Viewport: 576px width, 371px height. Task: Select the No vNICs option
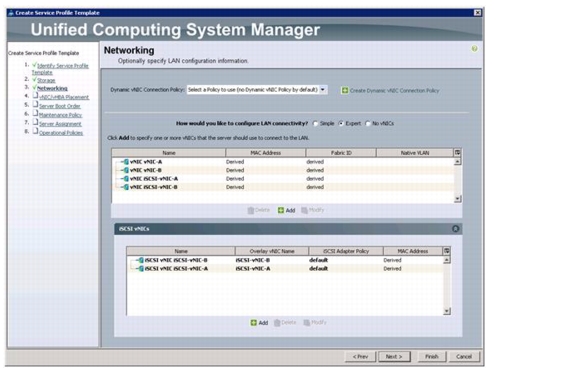pyautogui.click(x=368, y=123)
